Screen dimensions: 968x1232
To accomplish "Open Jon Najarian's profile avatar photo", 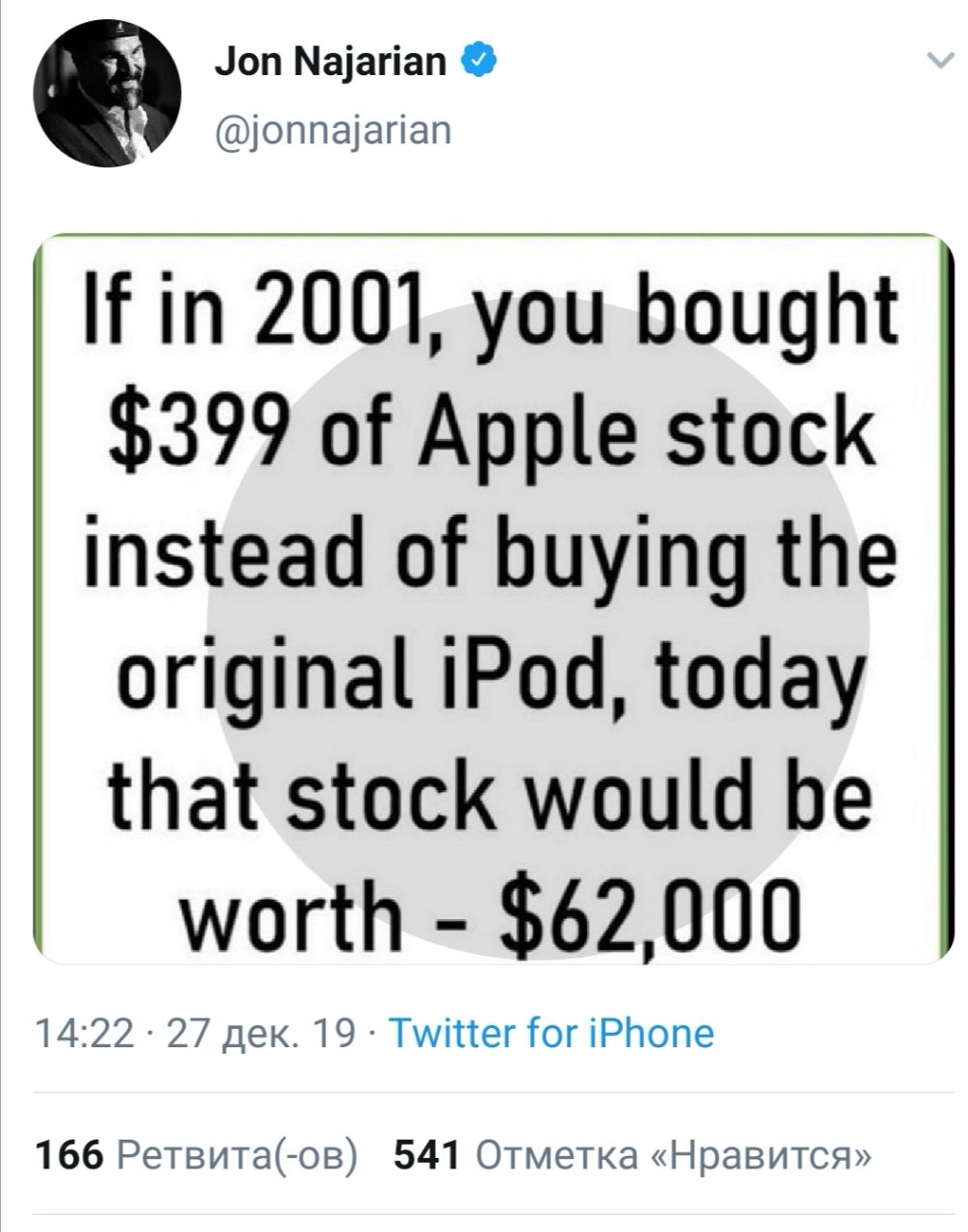I will 107,93.
